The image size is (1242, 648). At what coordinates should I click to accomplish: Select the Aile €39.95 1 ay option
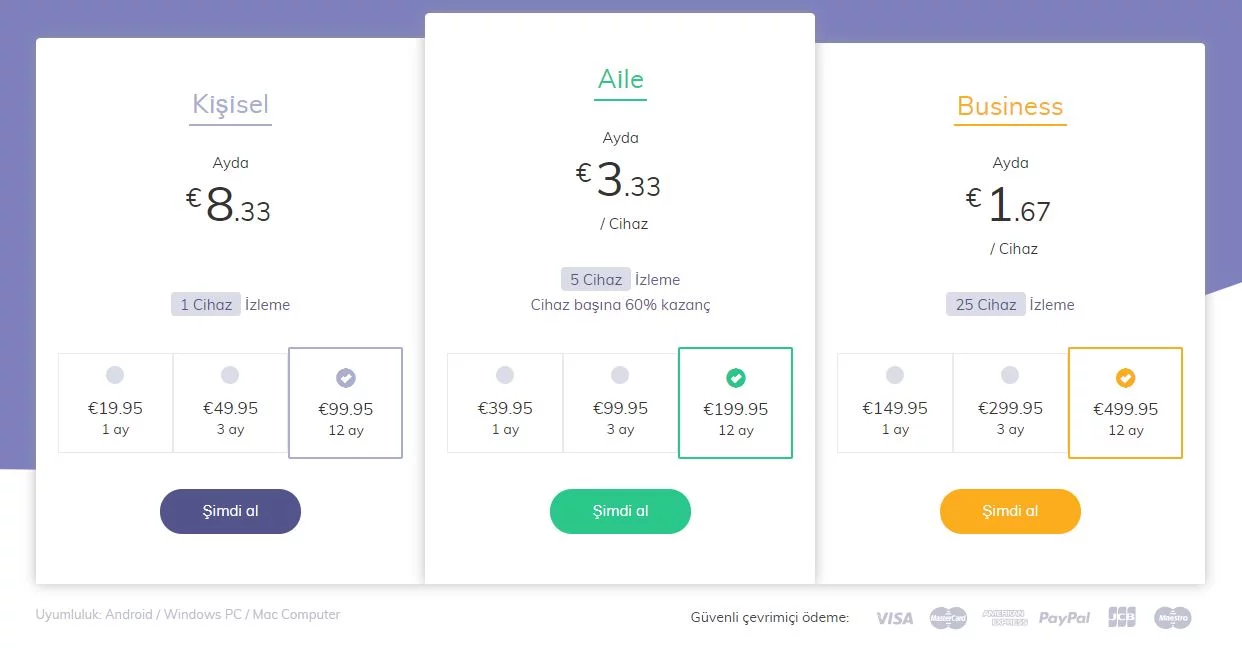pos(505,403)
